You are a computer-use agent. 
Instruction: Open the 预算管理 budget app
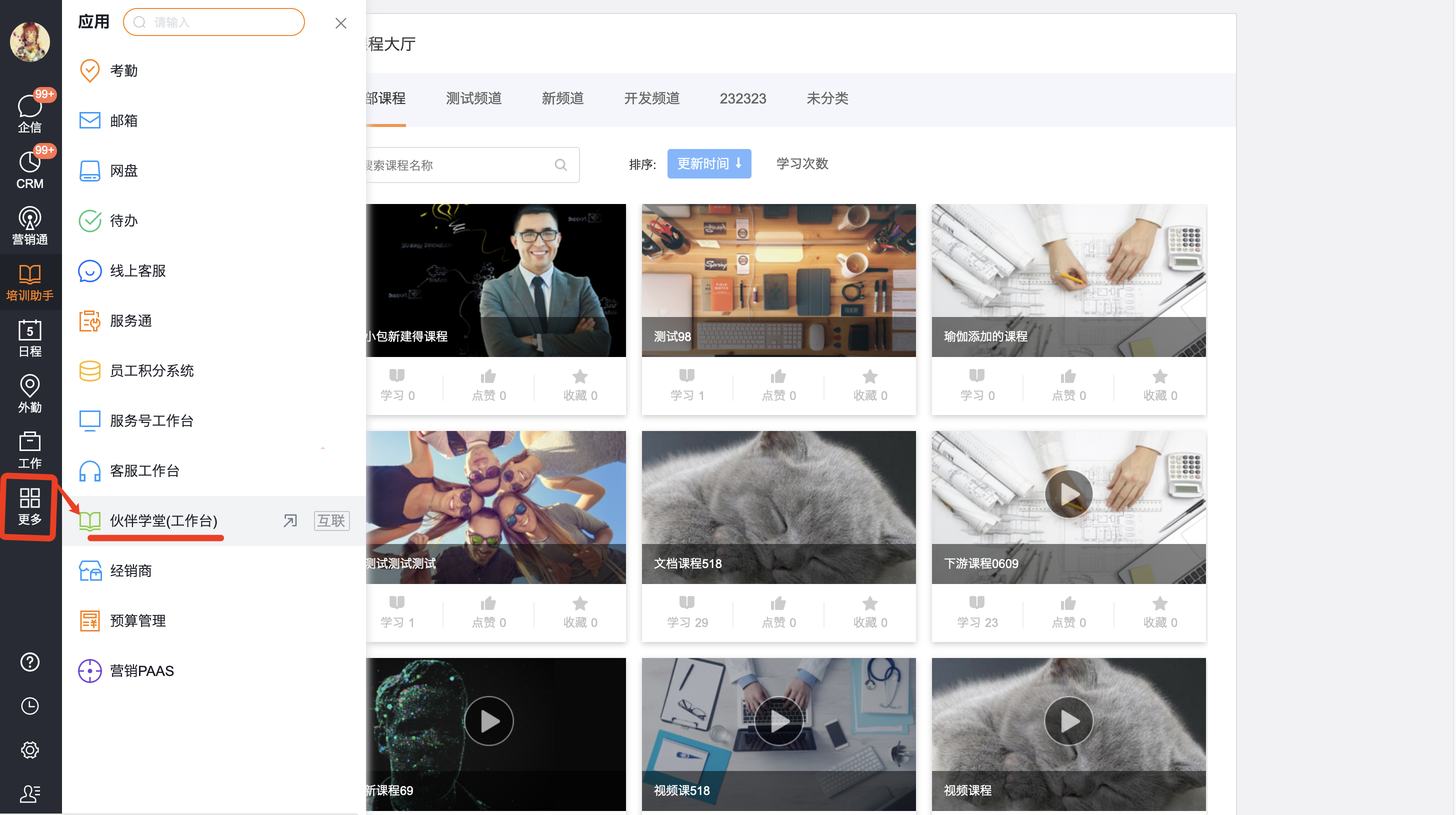(x=213, y=620)
